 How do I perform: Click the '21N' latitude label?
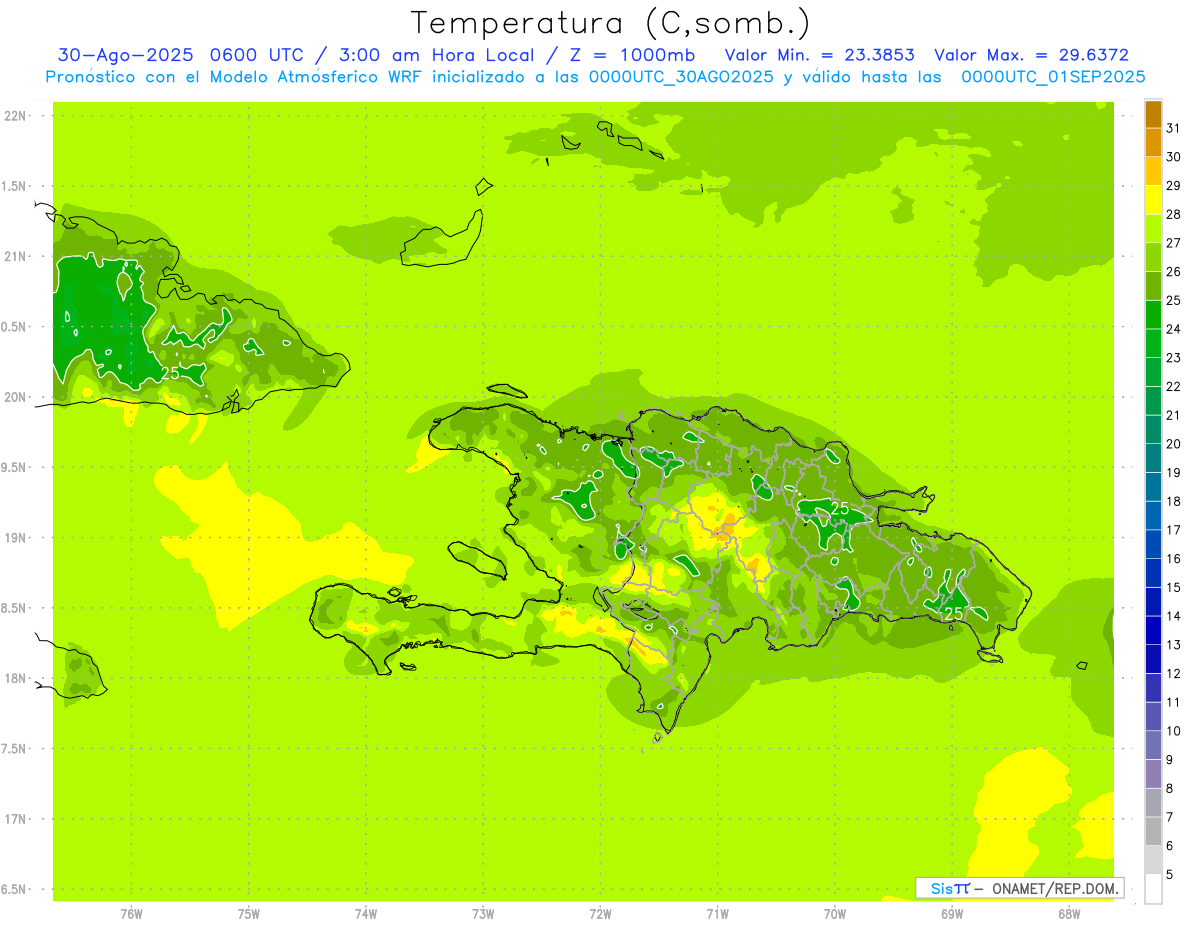[16, 257]
